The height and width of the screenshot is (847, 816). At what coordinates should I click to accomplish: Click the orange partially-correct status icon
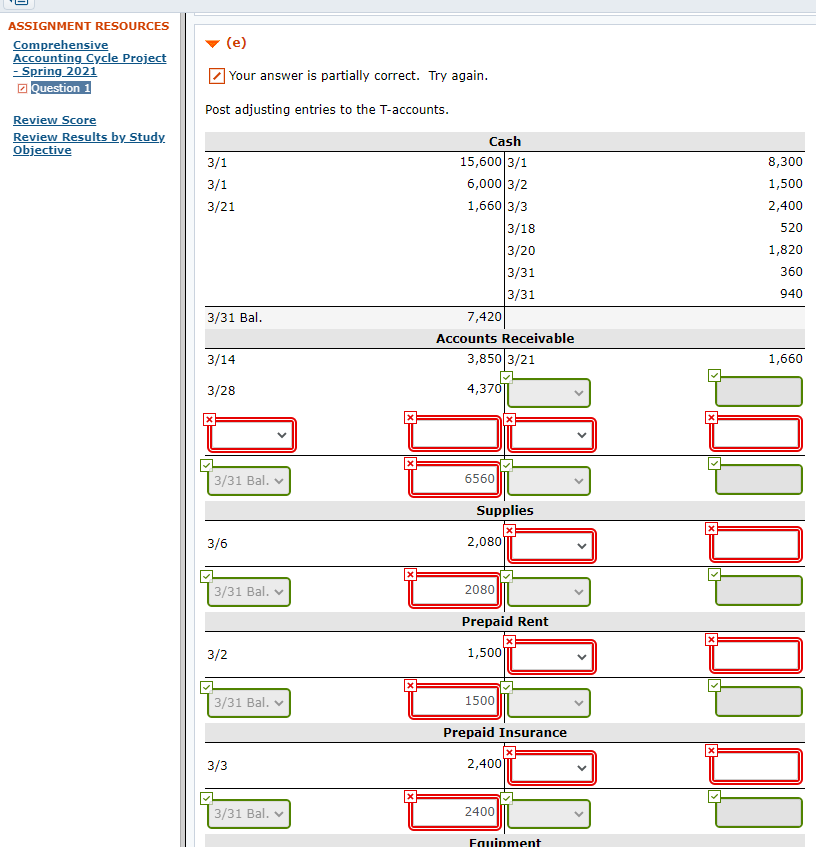coord(216,75)
